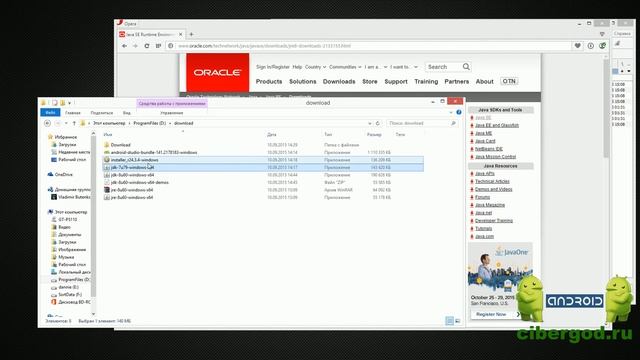Screen dimensions: 640x360
Task: Select jdk-8u60-windows-x64-demos zip file
Action: [x=140, y=182]
